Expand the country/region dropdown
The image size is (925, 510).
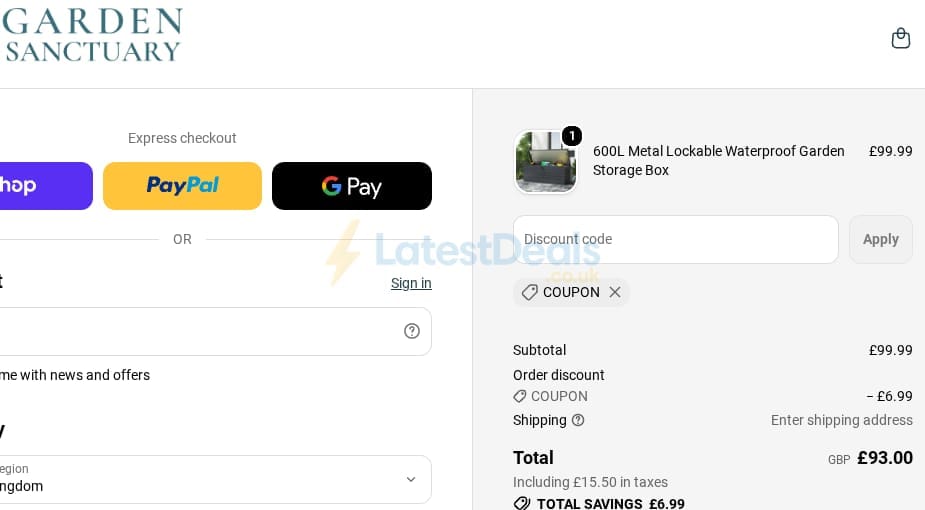(215, 479)
